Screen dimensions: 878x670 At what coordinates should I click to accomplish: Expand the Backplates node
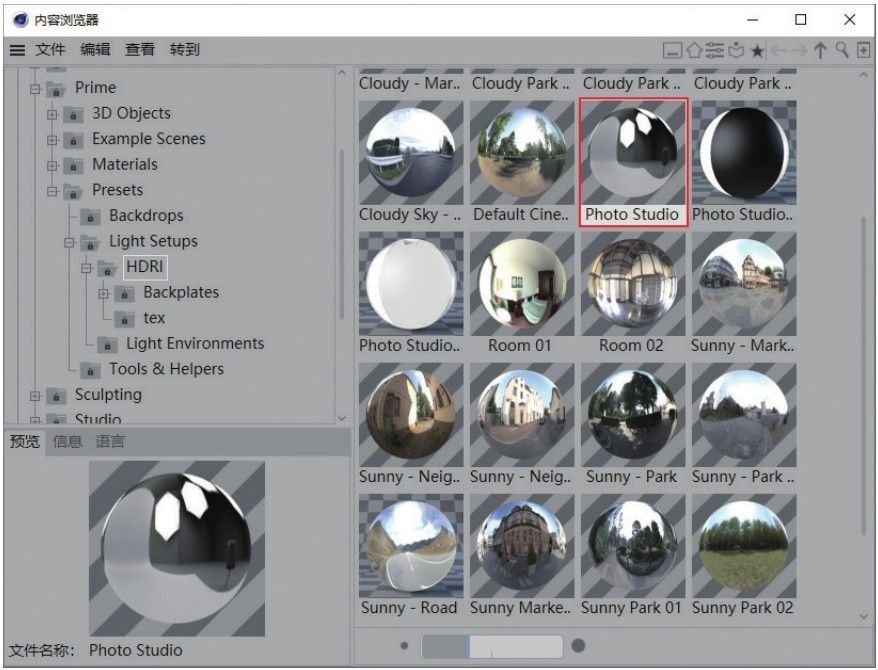coord(104,293)
